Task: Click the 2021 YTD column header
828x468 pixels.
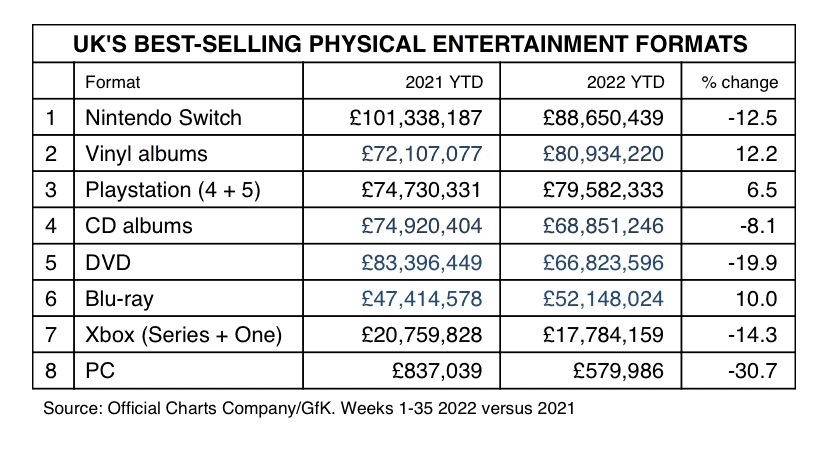Action: pyautogui.click(x=444, y=82)
